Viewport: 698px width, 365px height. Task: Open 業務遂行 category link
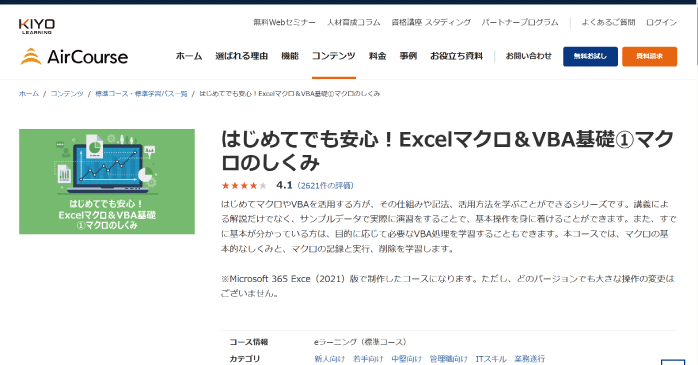(530, 358)
